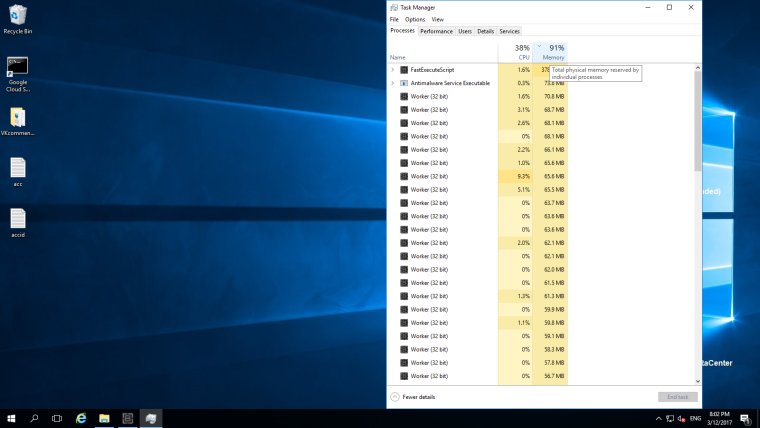Screen dimensions: 760x428
Task: Open Internet Explorer from the taskbar
Action: click(81, 418)
